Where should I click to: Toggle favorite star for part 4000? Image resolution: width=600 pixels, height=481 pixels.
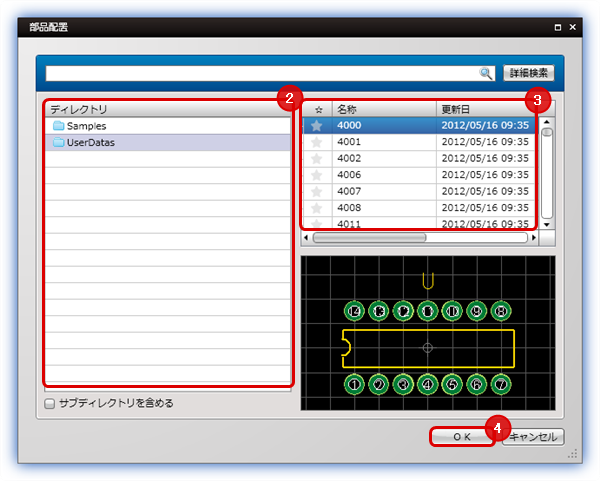click(x=316, y=126)
